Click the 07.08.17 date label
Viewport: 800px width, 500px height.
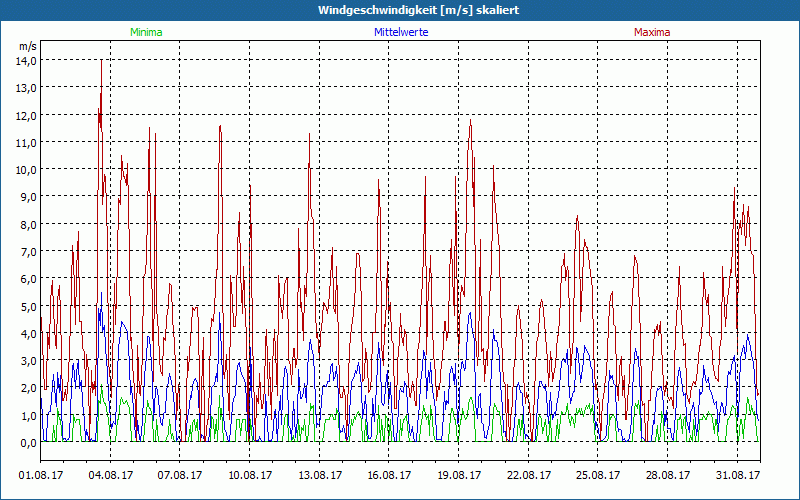point(180,475)
